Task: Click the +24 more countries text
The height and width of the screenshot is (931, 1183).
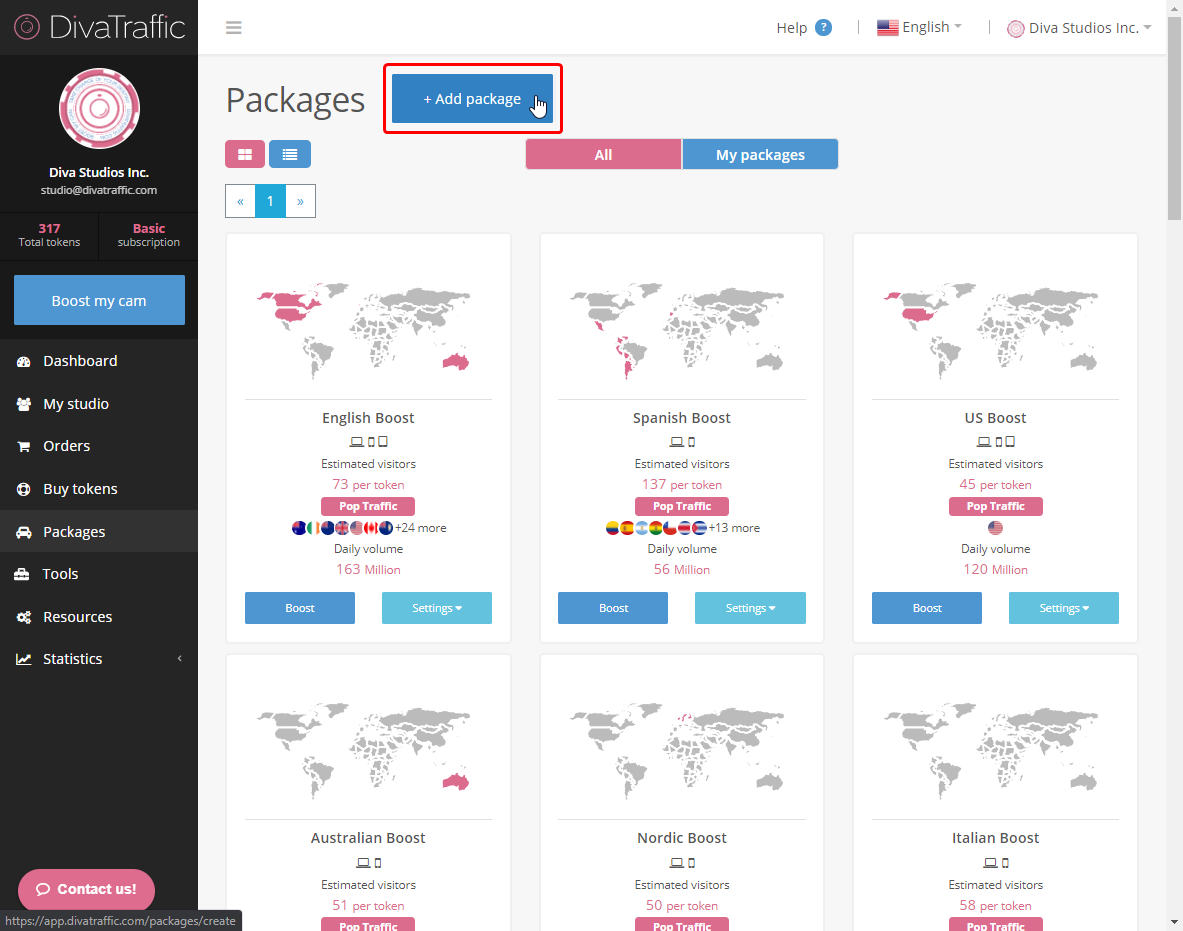Action: pyautogui.click(x=421, y=528)
